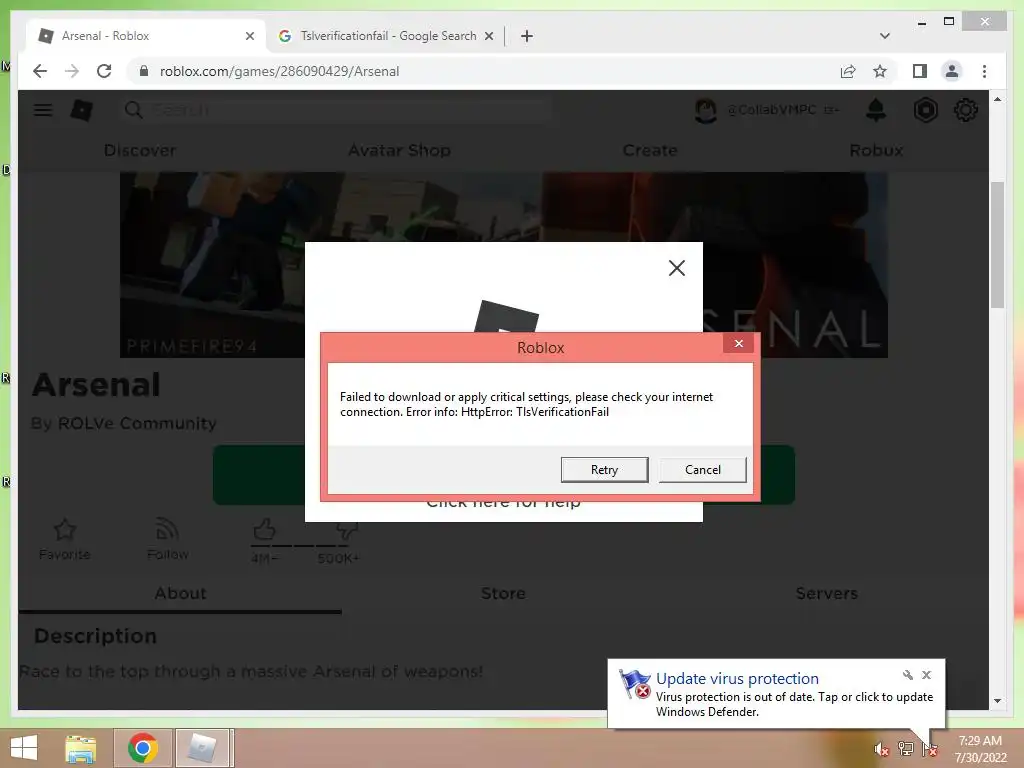Focus the address bar URL
Viewport: 1024px width, 768px height.
280,71
